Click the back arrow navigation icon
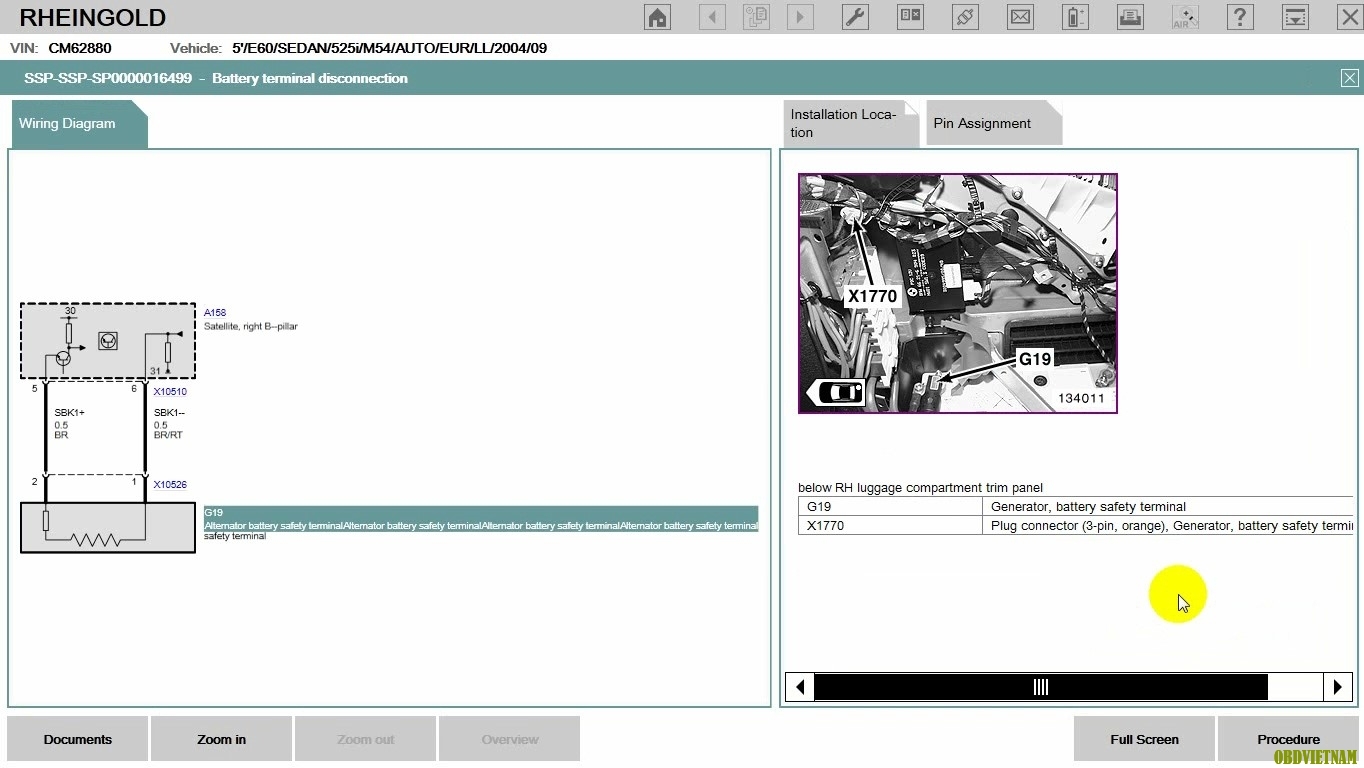1364x768 pixels. click(712, 17)
